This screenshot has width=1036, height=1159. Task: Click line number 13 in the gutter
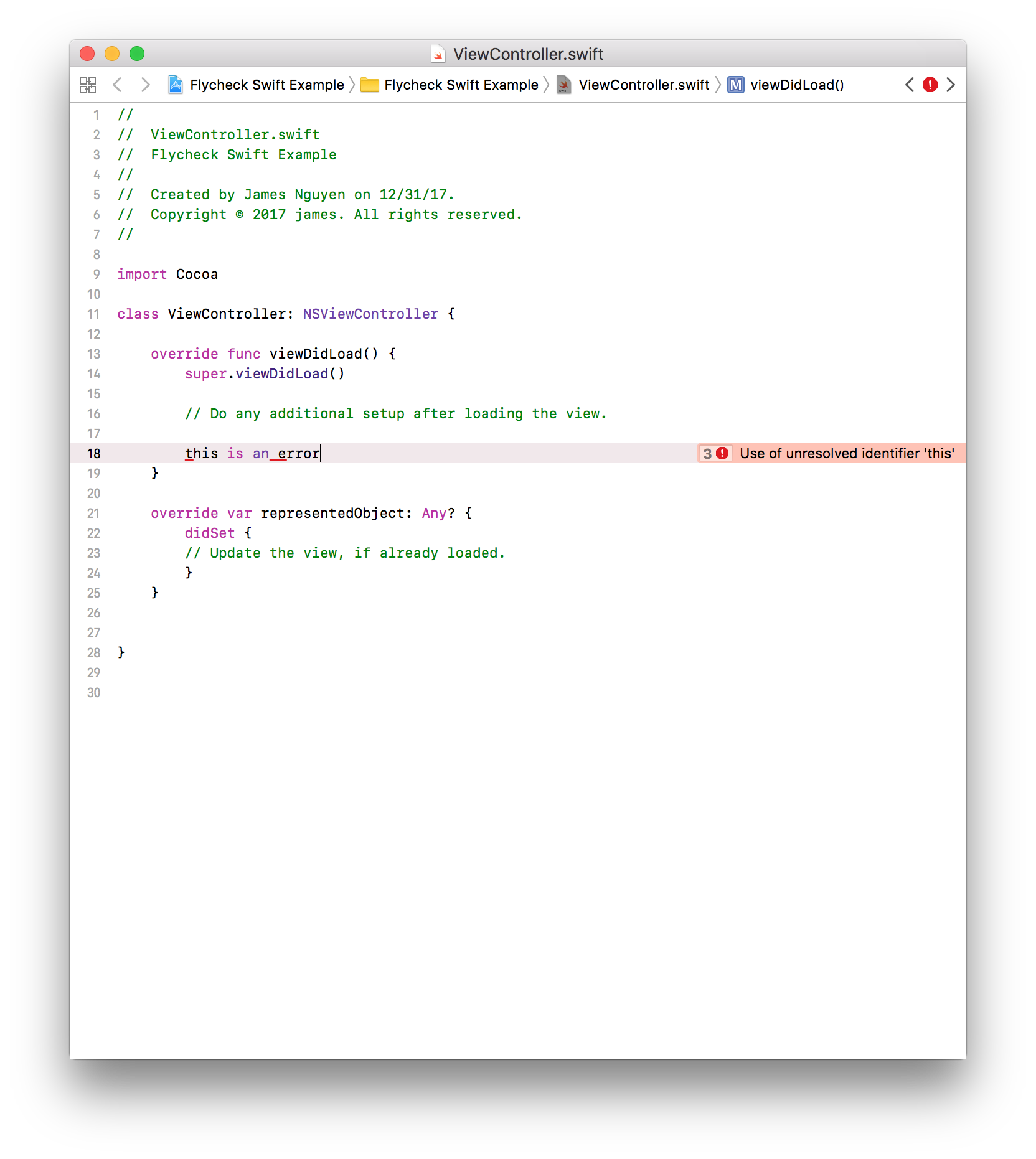pyautogui.click(x=93, y=354)
